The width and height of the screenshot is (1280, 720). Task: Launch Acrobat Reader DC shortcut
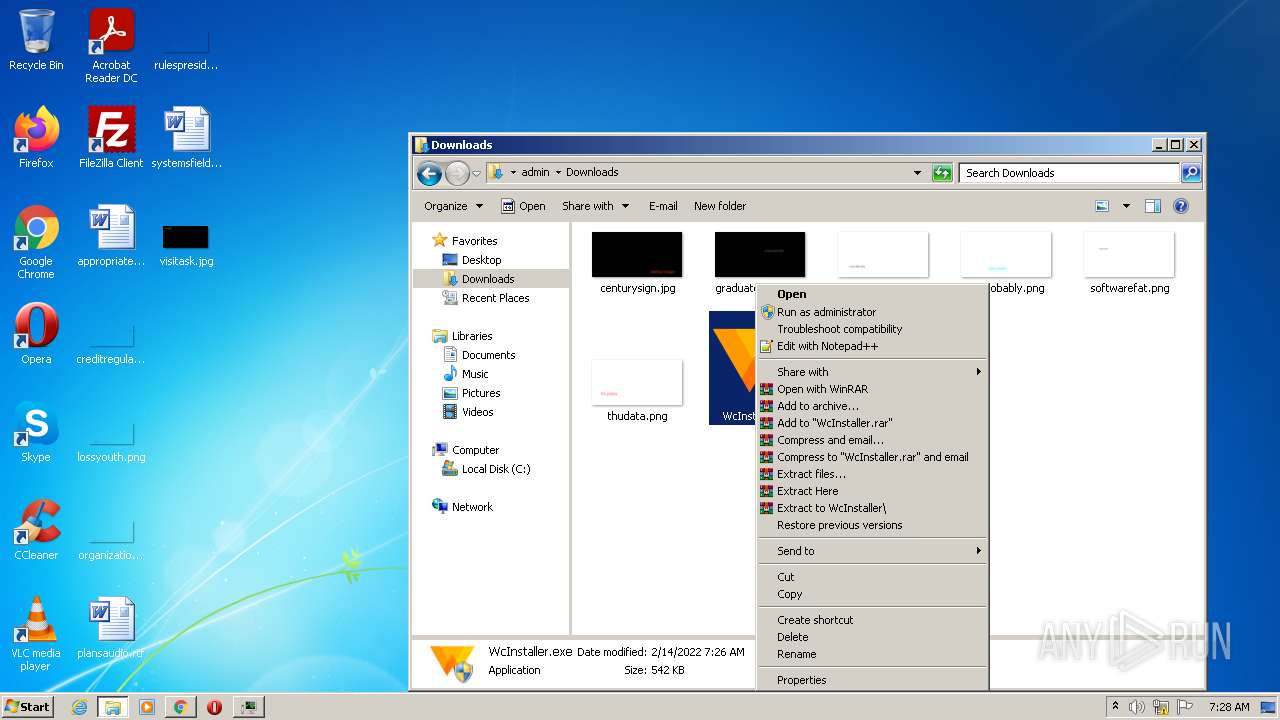tap(111, 46)
